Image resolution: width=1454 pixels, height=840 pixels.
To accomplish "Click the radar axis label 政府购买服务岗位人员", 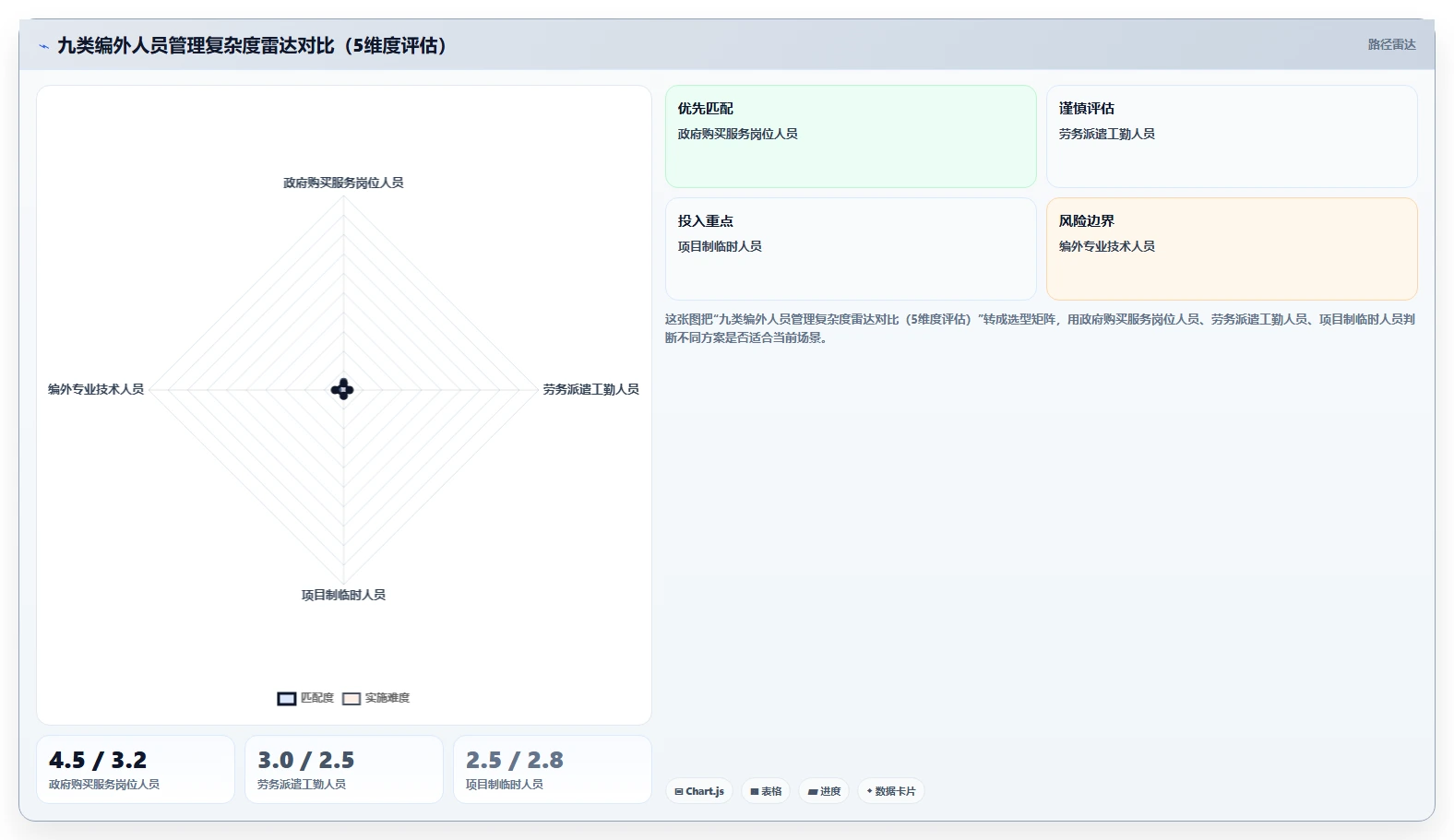I will pyautogui.click(x=343, y=183).
